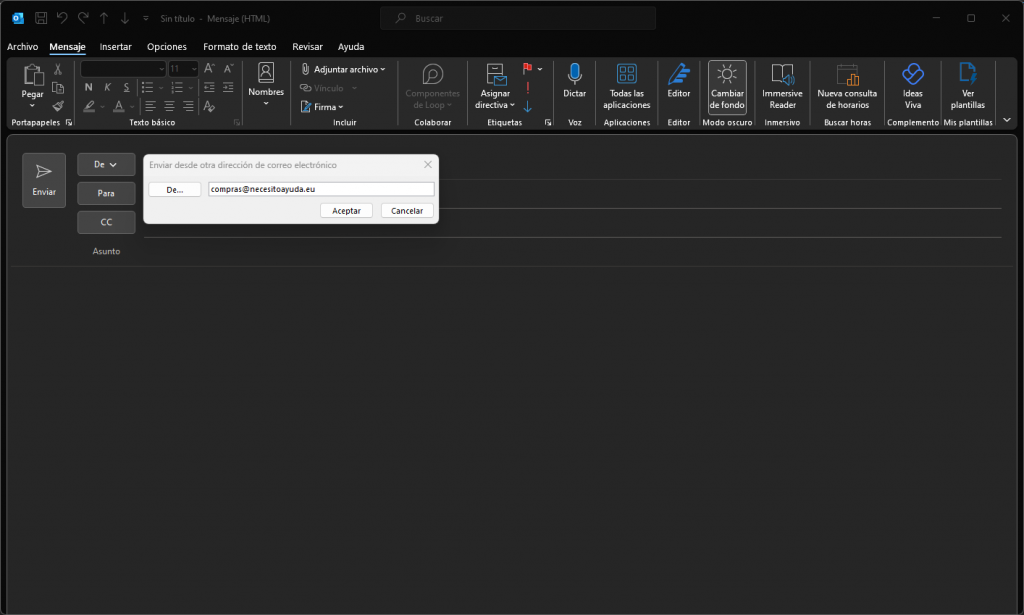1024x615 pixels.
Task: Align text to the right
Action: pos(188,106)
